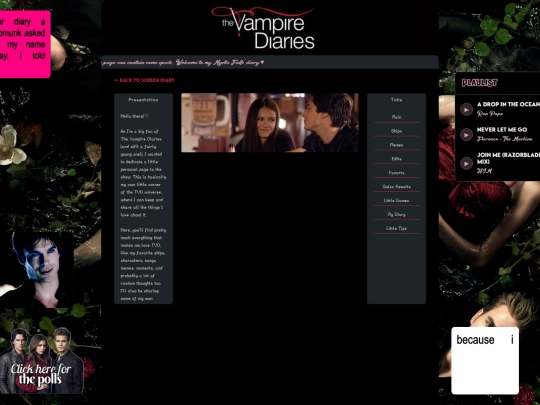Viewport: 540px width, 405px height.
Task: Click the Presentation panel heading
Action: (143, 100)
